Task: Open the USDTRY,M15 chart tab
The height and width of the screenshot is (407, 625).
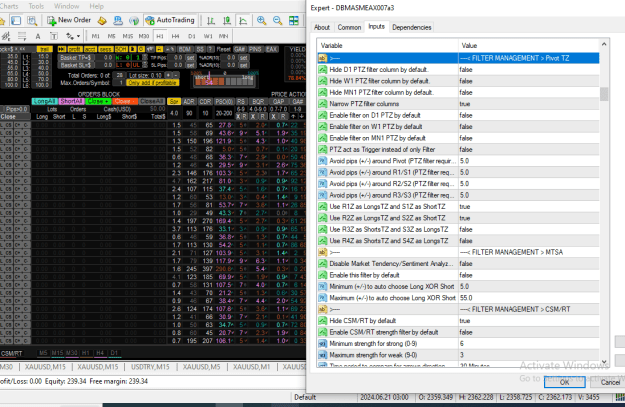Action: [150, 367]
